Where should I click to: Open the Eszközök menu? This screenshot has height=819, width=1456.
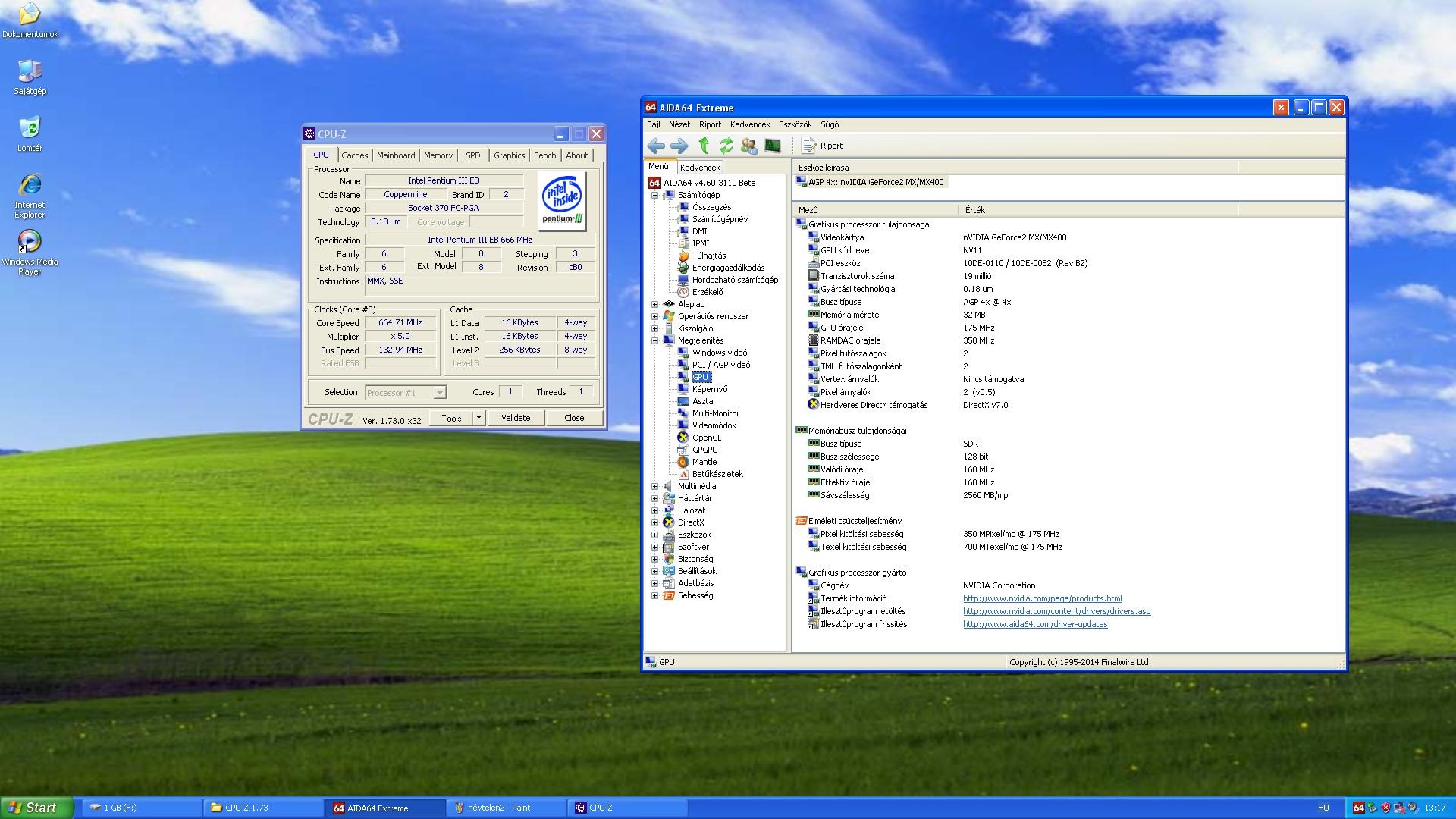[x=795, y=124]
